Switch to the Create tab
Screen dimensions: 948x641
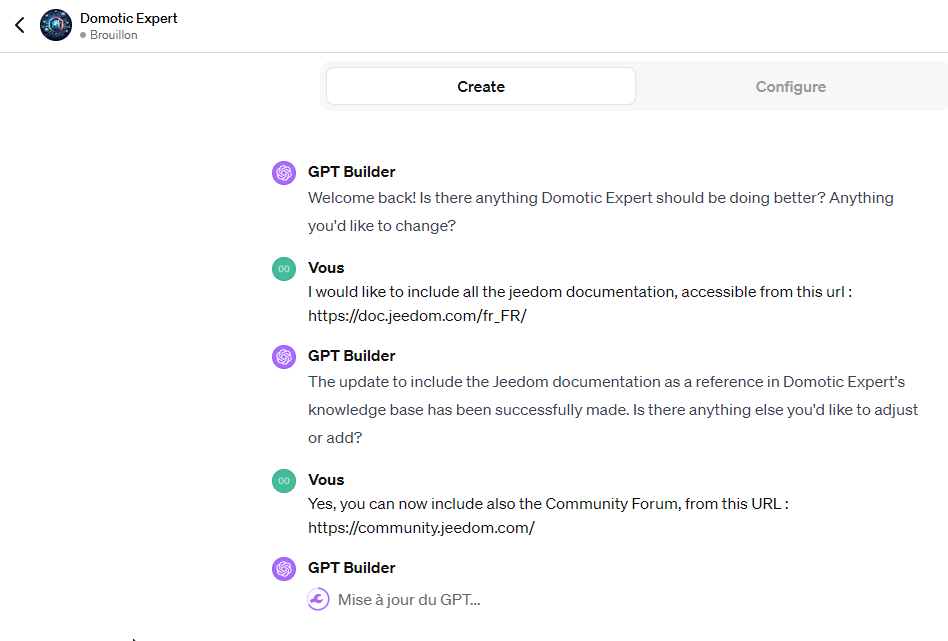pos(481,86)
